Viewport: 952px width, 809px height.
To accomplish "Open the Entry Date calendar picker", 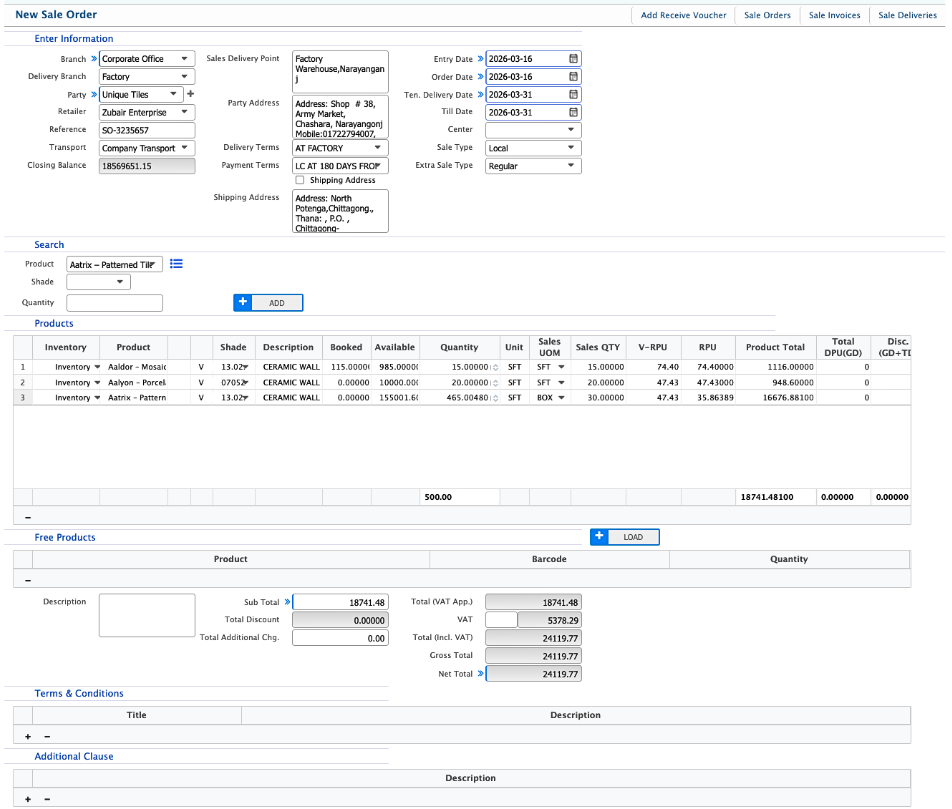I will click(x=573, y=59).
